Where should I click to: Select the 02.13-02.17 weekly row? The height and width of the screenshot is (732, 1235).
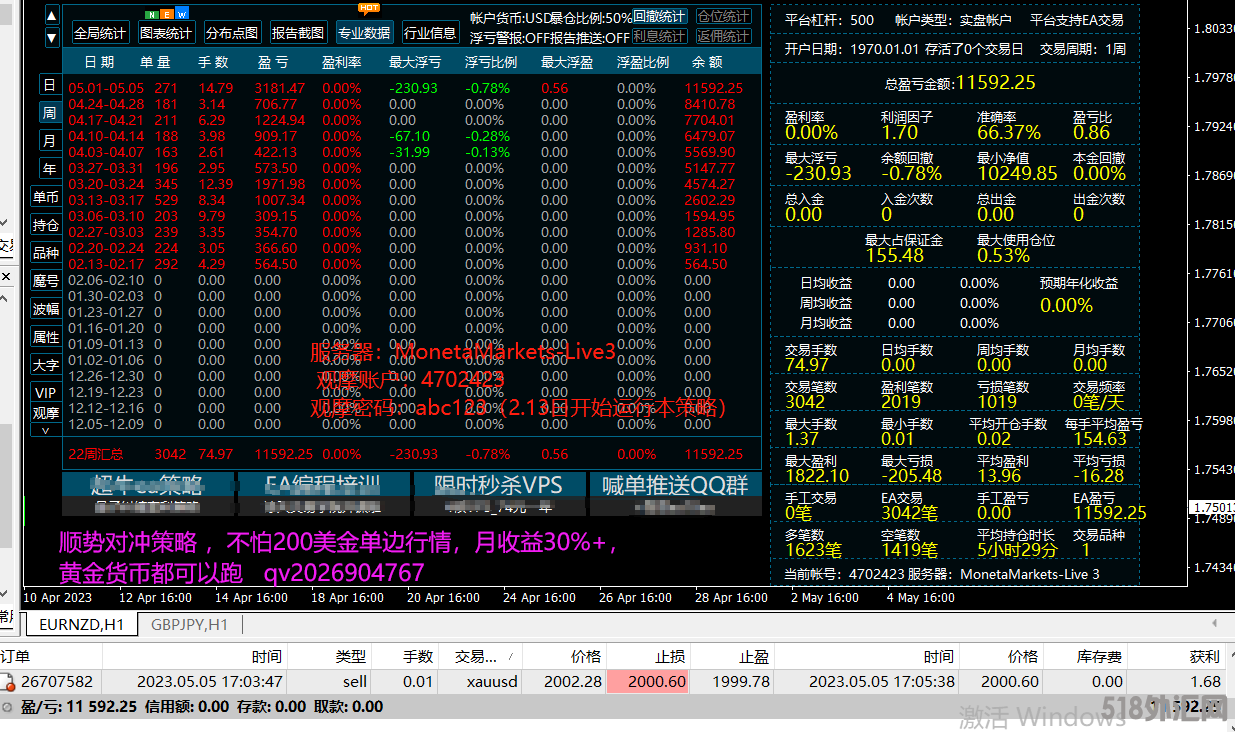click(x=412, y=264)
